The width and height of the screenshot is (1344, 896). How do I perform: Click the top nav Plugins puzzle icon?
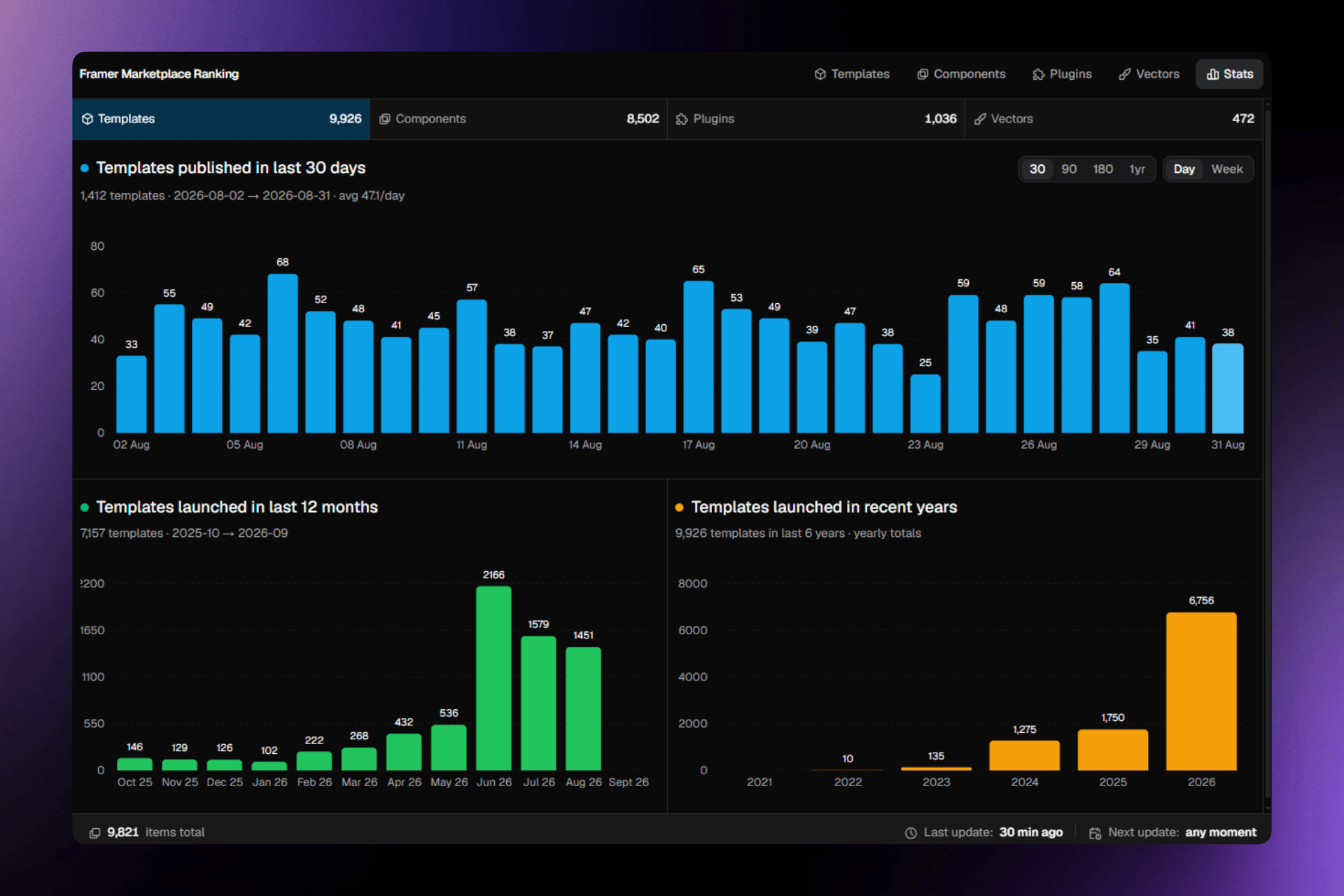pos(1039,74)
